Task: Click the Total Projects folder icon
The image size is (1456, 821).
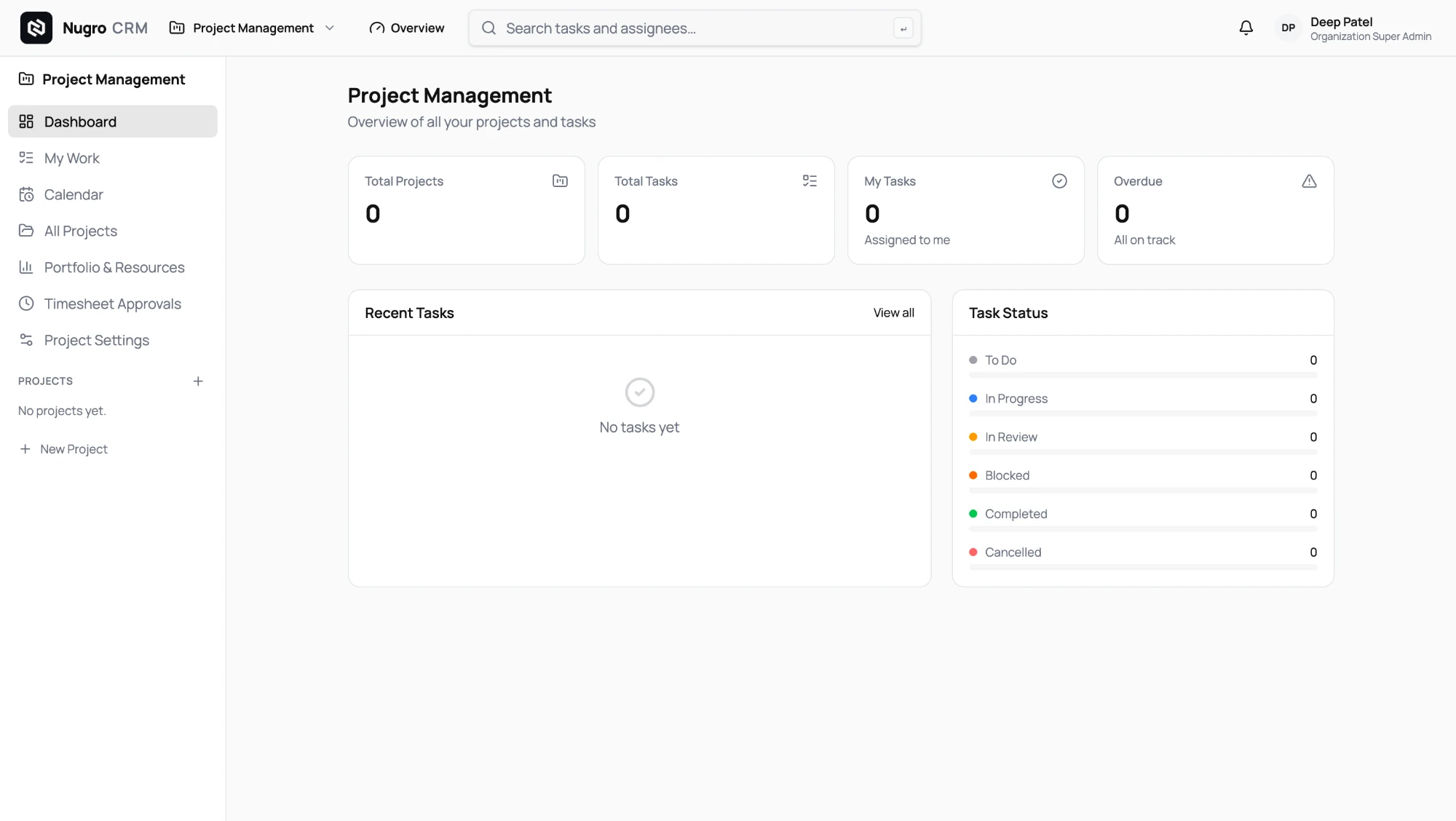Action: (x=560, y=181)
